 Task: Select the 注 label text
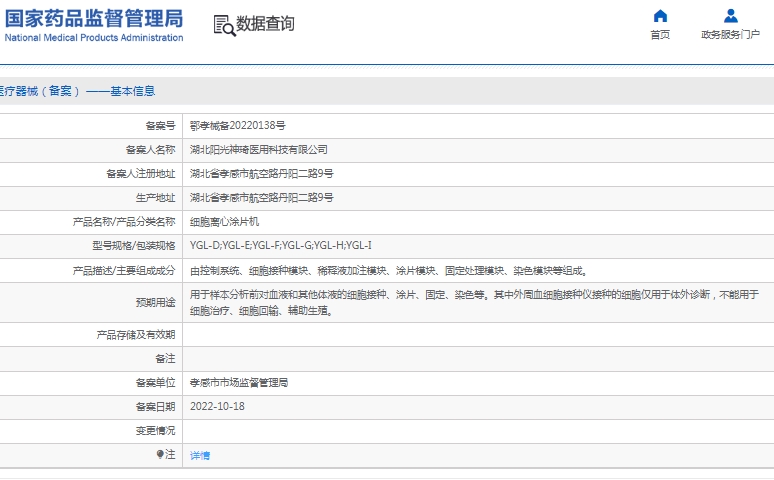170,454
